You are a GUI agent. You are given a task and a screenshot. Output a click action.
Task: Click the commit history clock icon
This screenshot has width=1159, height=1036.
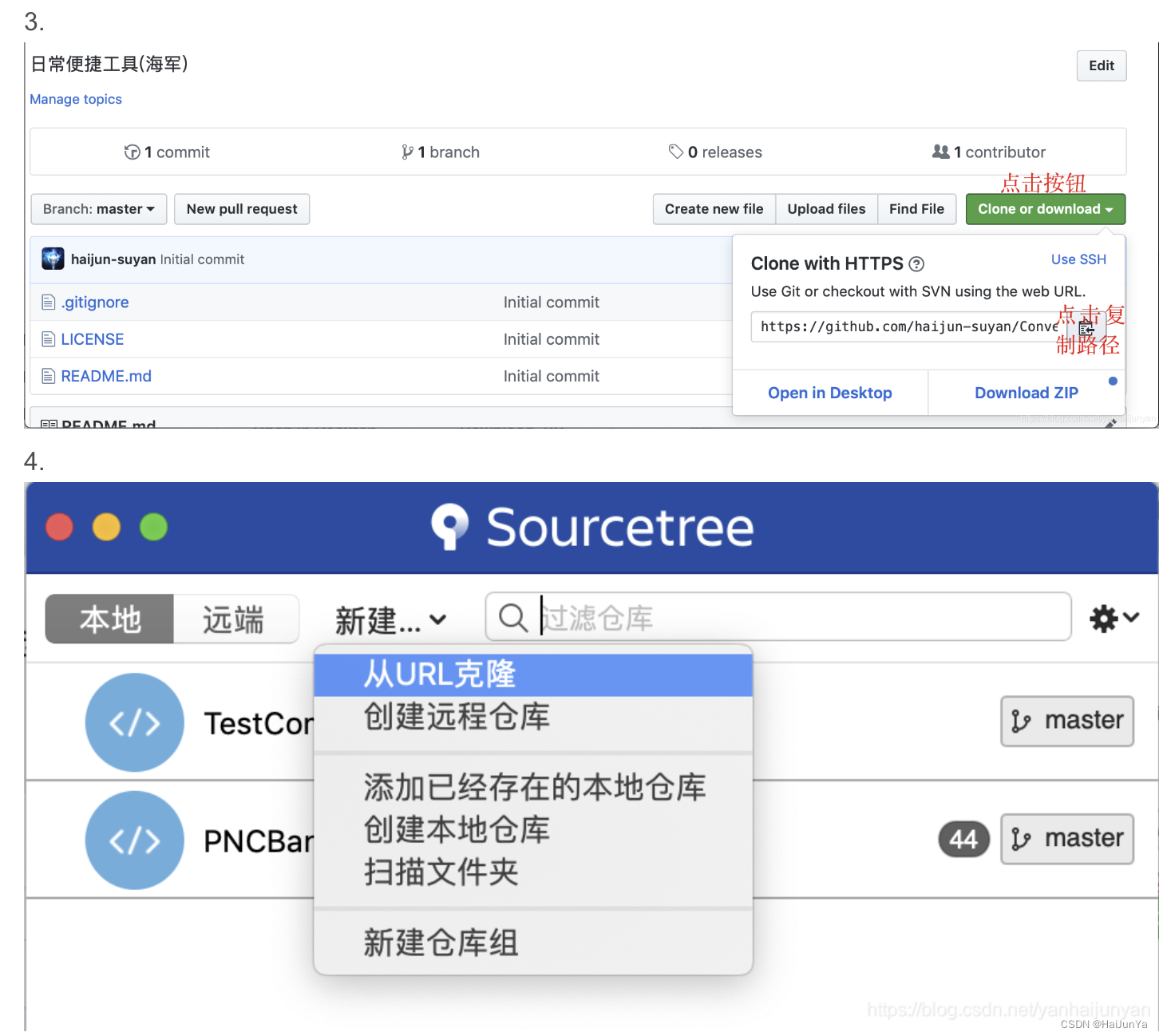click(x=132, y=152)
